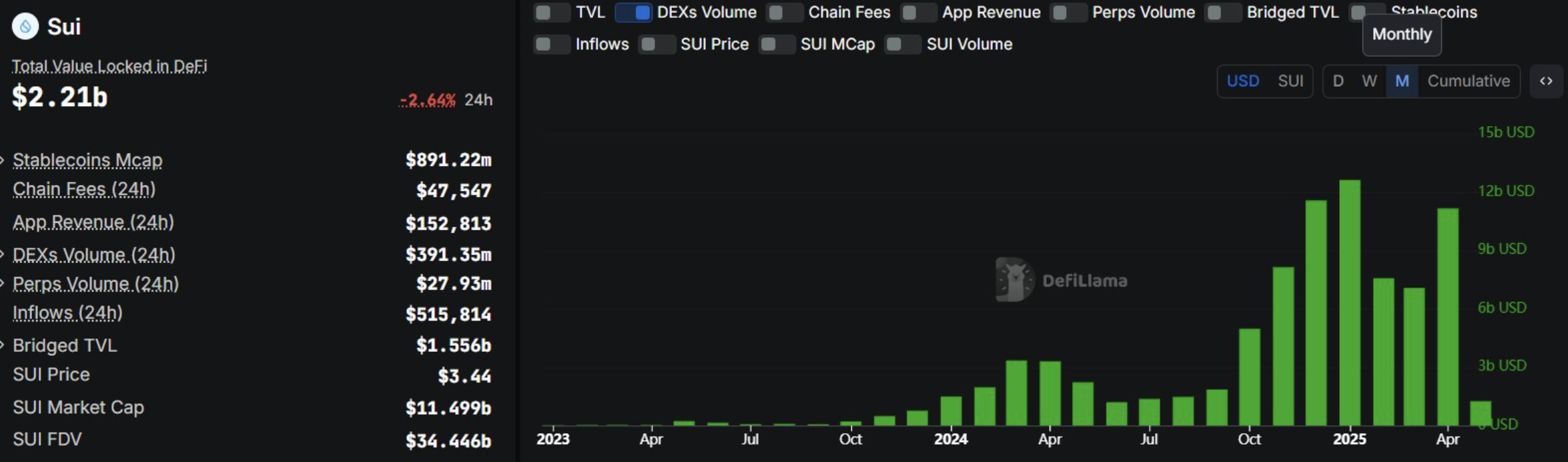Click the 2025 x-axis label
Screen dimensions: 1568x462
pyautogui.click(x=1349, y=439)
